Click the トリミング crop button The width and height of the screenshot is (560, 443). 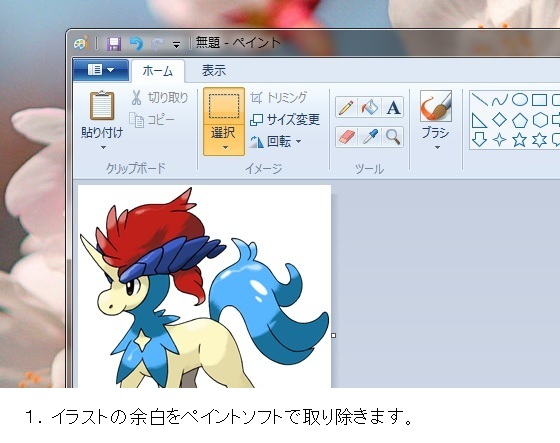pos(278,98)
